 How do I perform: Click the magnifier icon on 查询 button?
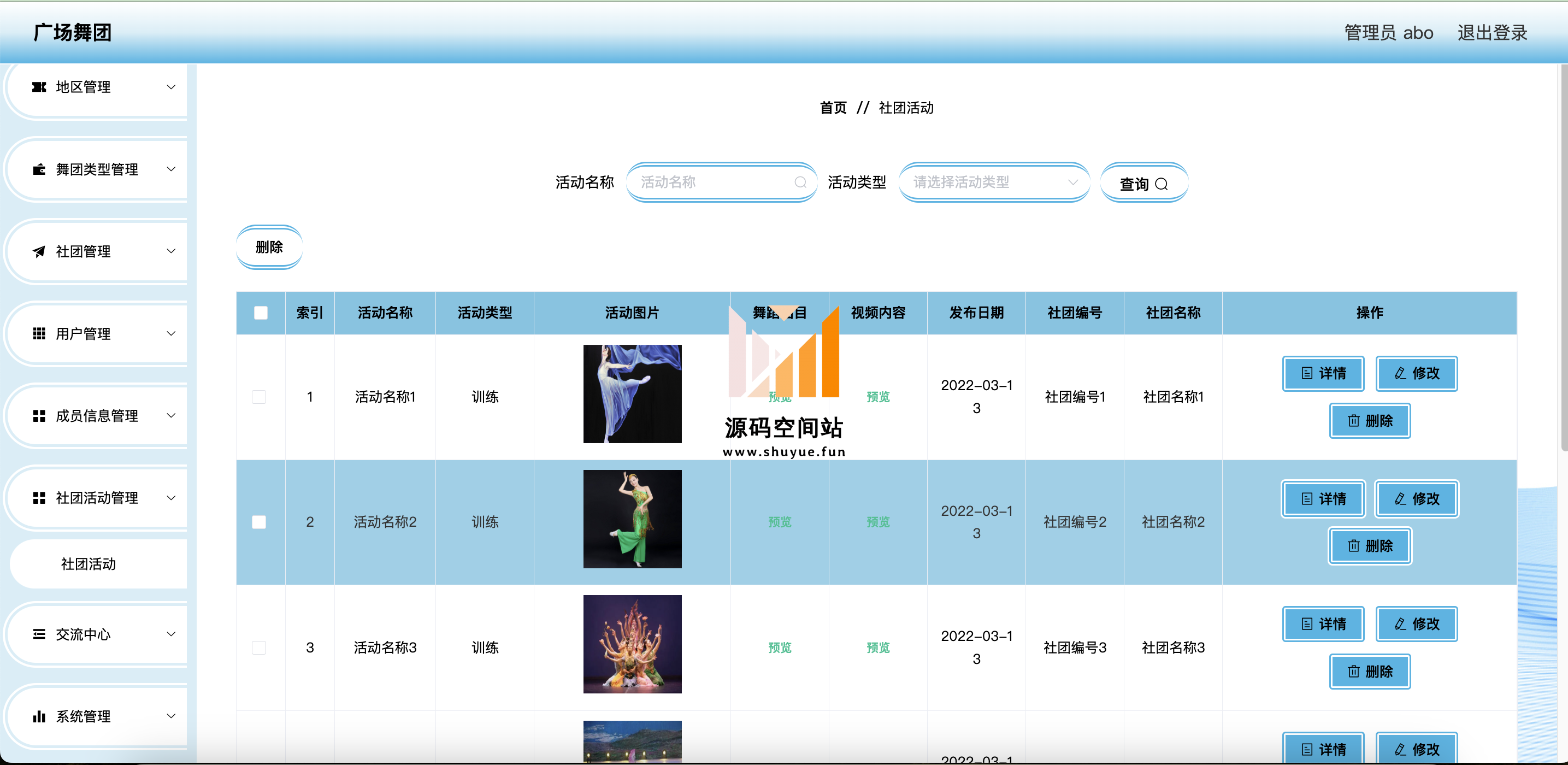1162,184
